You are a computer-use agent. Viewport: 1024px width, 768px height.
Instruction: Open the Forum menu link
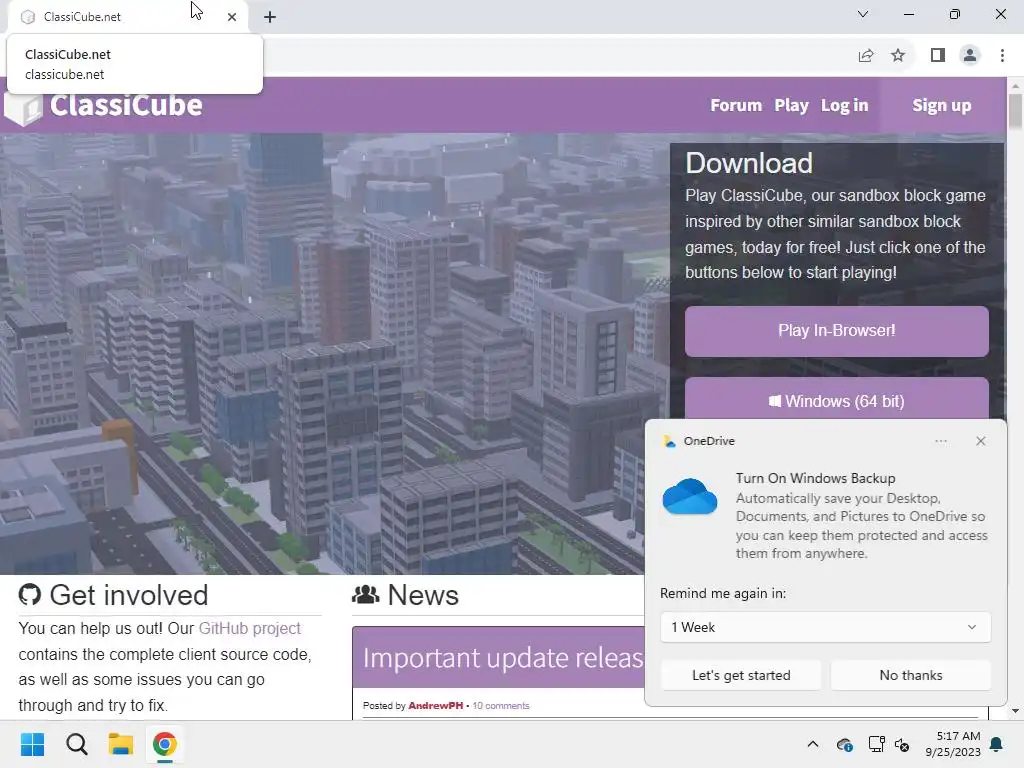736,105
